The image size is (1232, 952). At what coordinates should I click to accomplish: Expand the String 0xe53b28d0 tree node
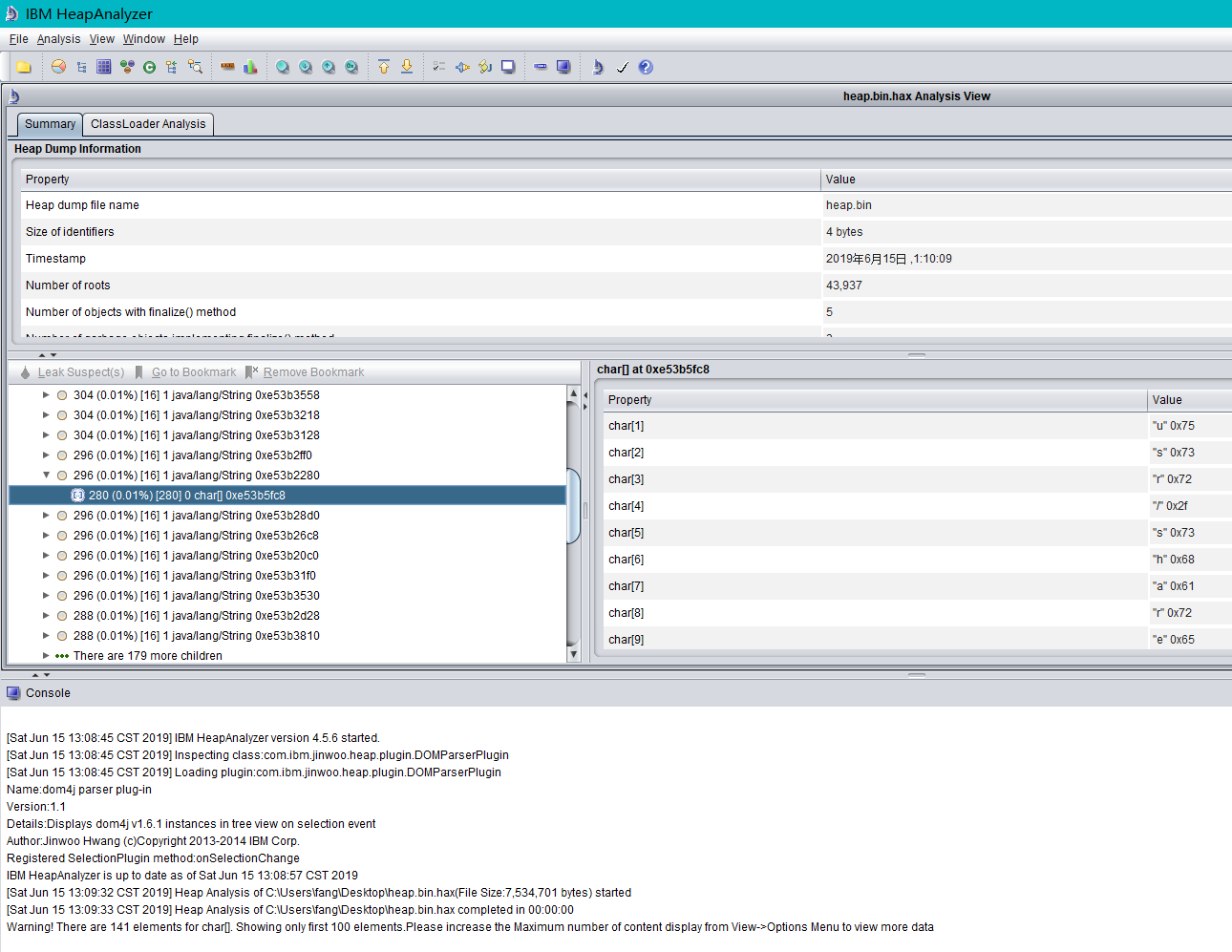(x=46, y=515)
